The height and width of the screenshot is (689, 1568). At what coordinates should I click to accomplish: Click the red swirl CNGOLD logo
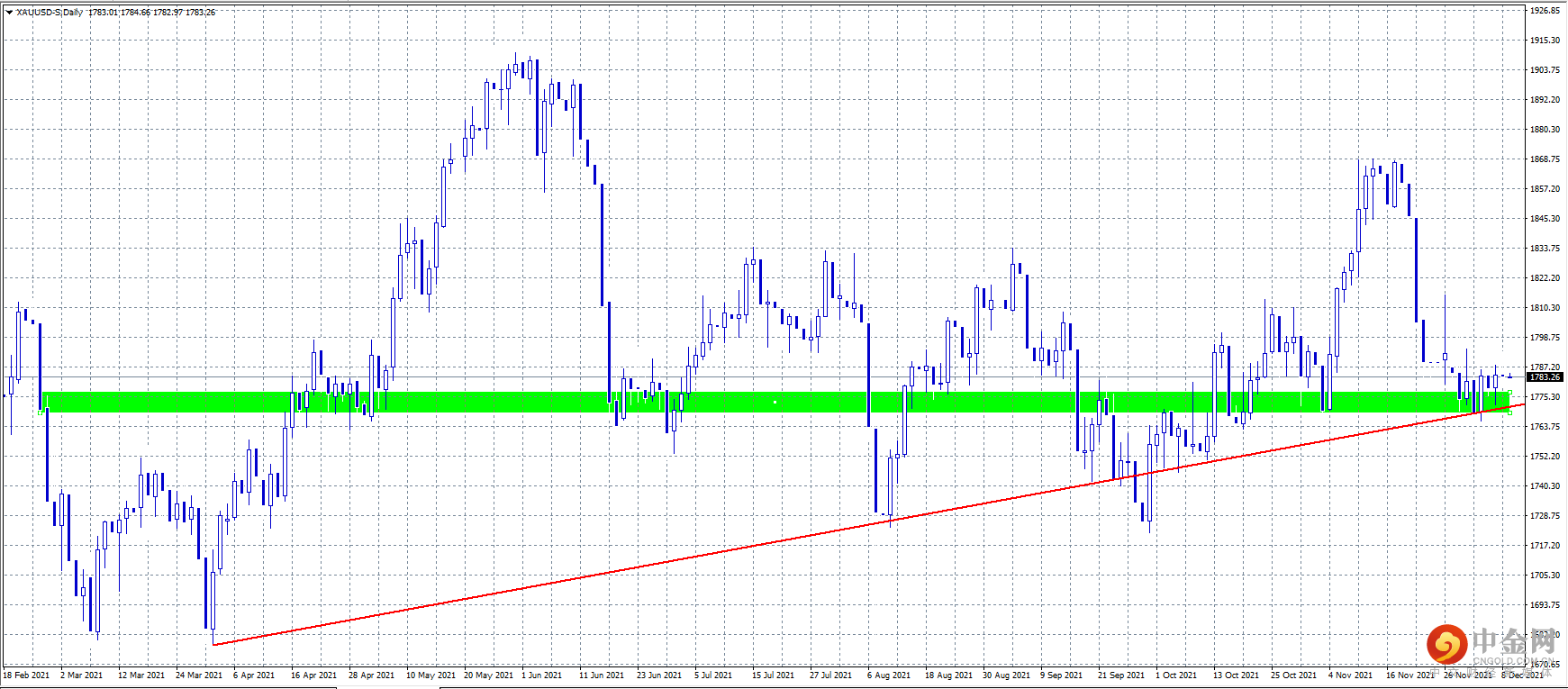1447,644
